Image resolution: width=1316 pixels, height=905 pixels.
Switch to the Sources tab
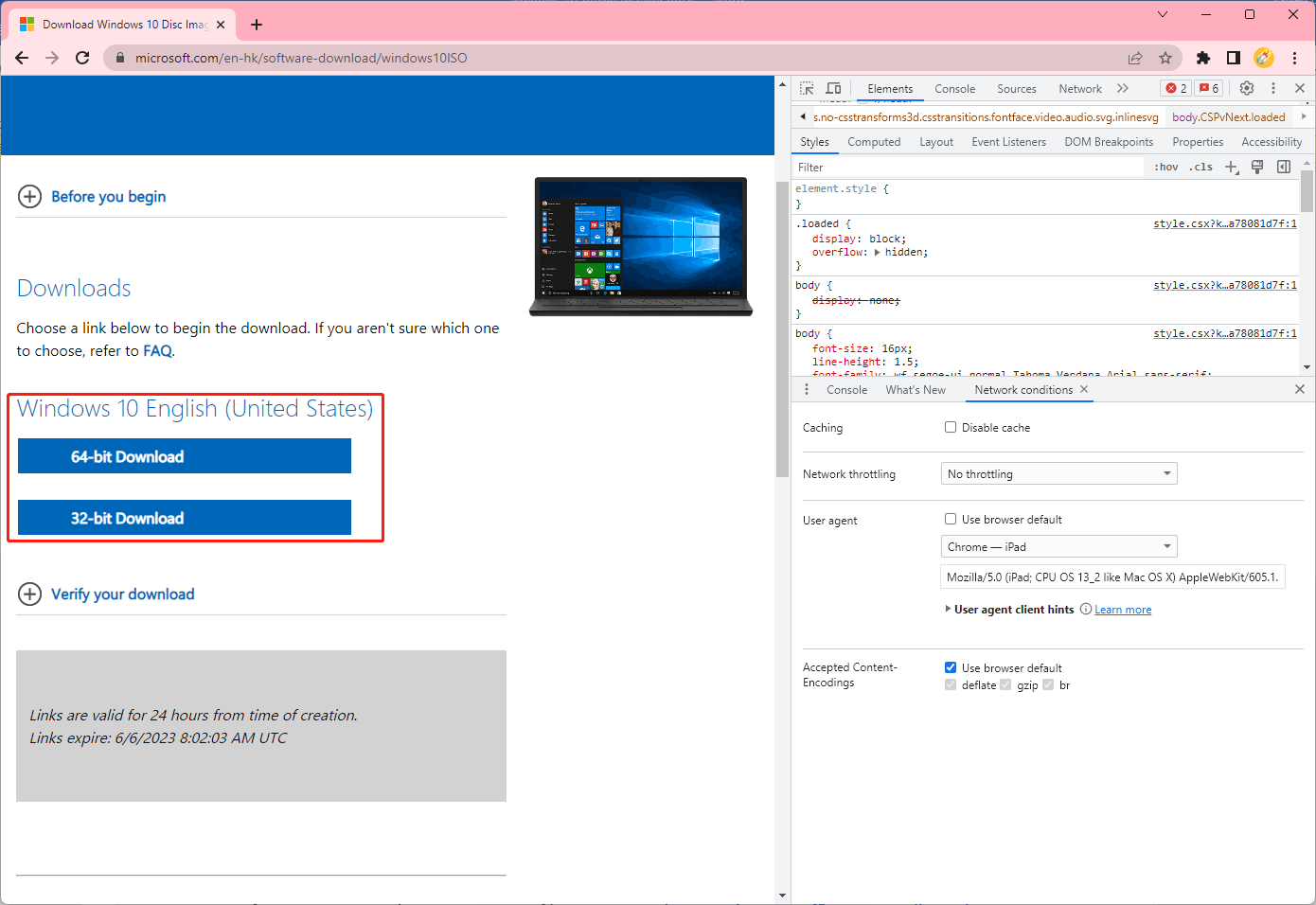(1017, 88)
